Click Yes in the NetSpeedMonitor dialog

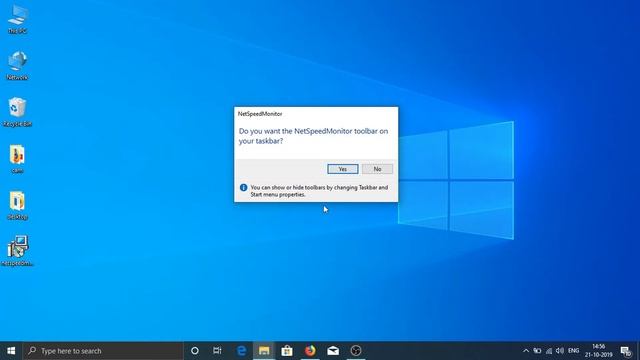(342, 169)
